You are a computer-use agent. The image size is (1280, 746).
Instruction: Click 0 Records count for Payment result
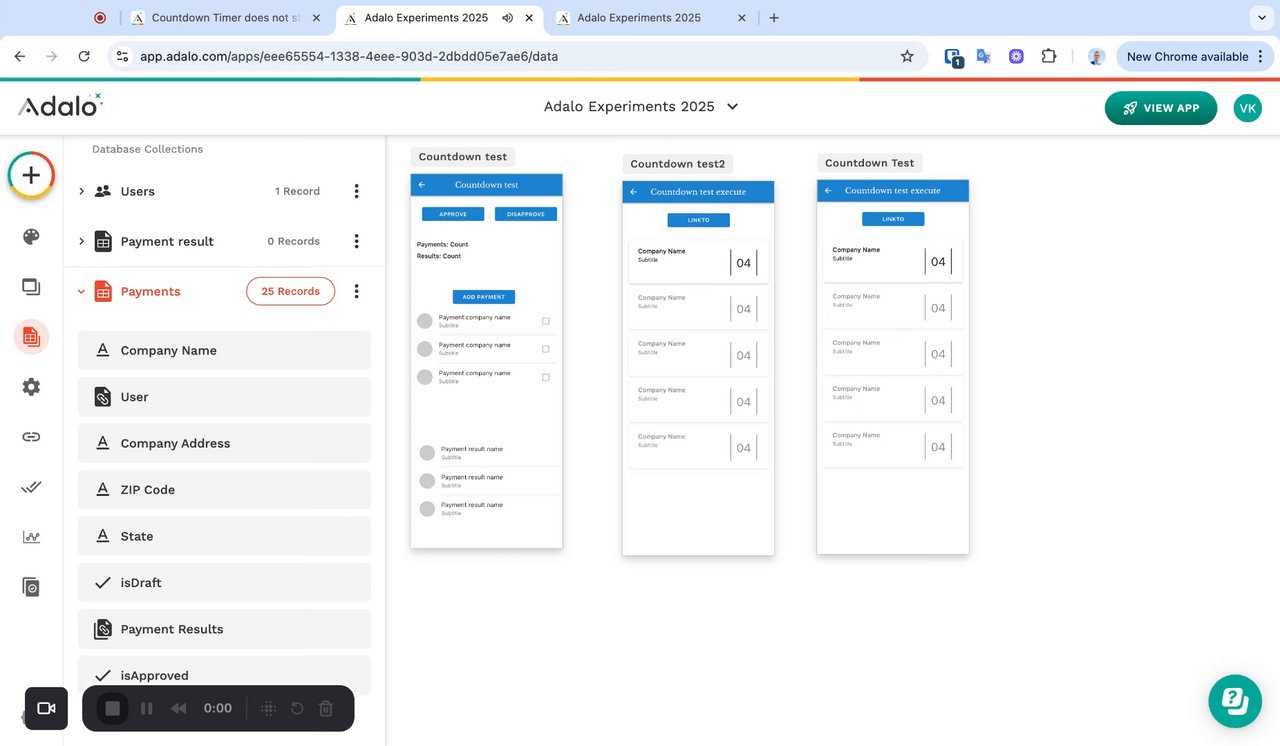[x=293, y=241]
